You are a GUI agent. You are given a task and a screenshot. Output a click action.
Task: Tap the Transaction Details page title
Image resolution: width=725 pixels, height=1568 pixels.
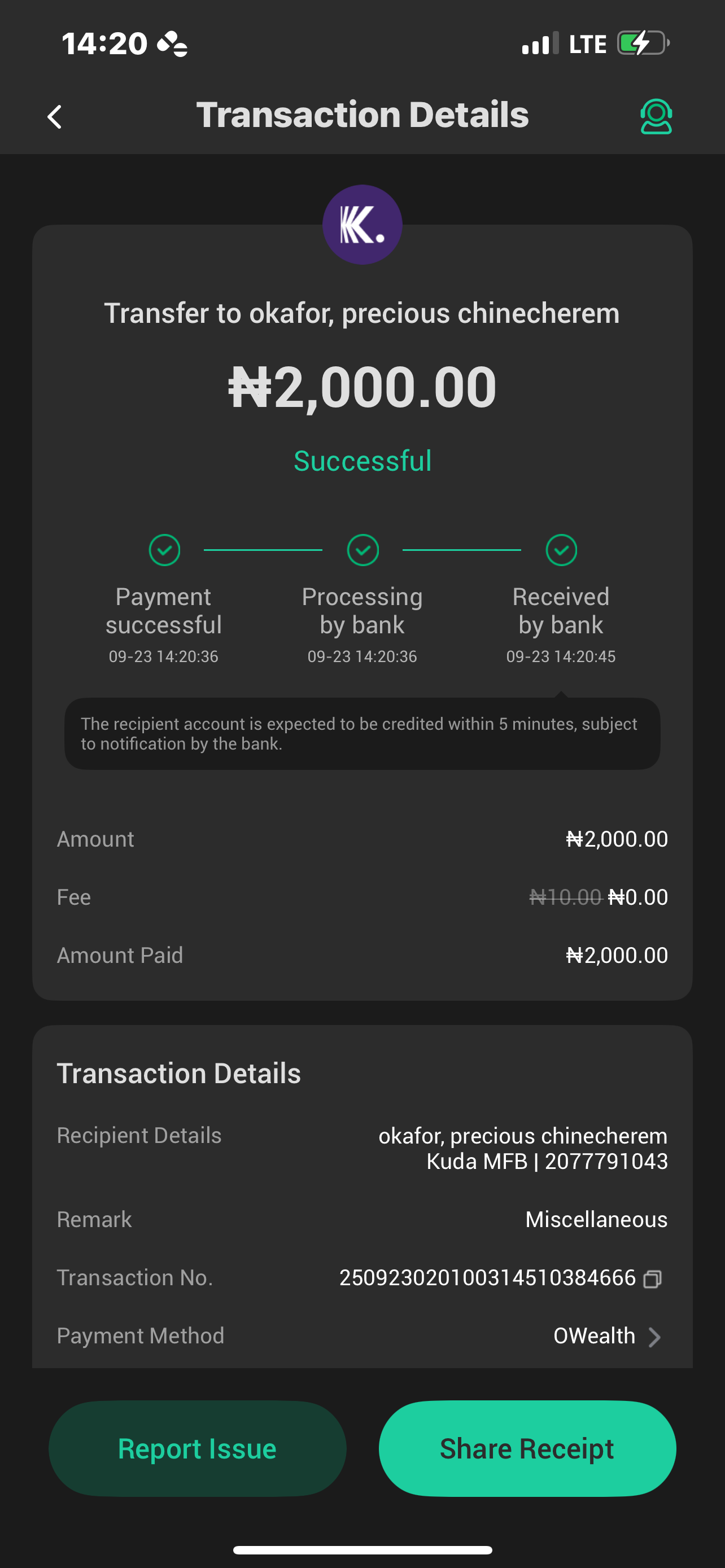pyautogui.click(x=362, y=115)
